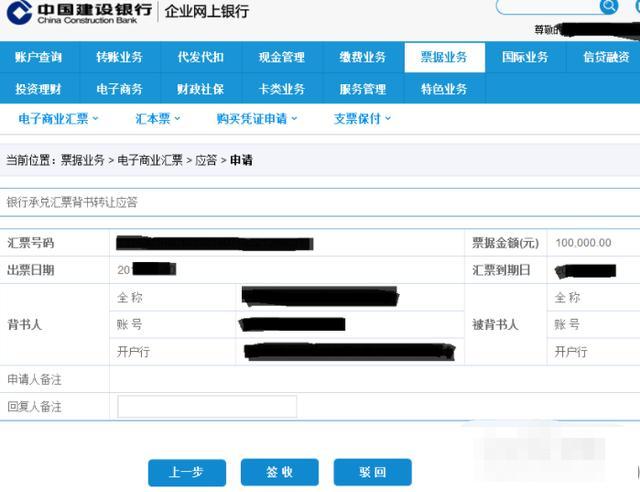Click the 签收 button

pos(280,472)
